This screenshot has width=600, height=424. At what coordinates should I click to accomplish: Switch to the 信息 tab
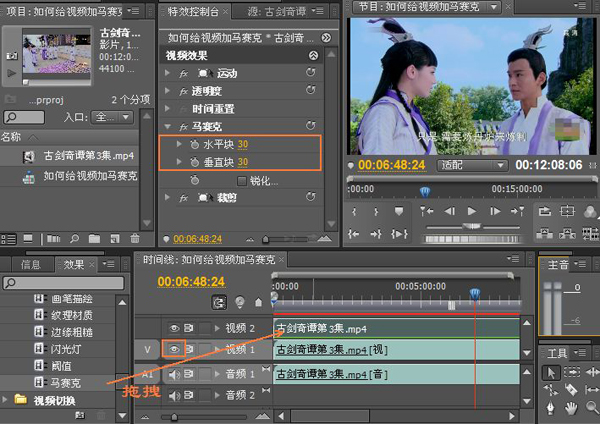point(31,264)
